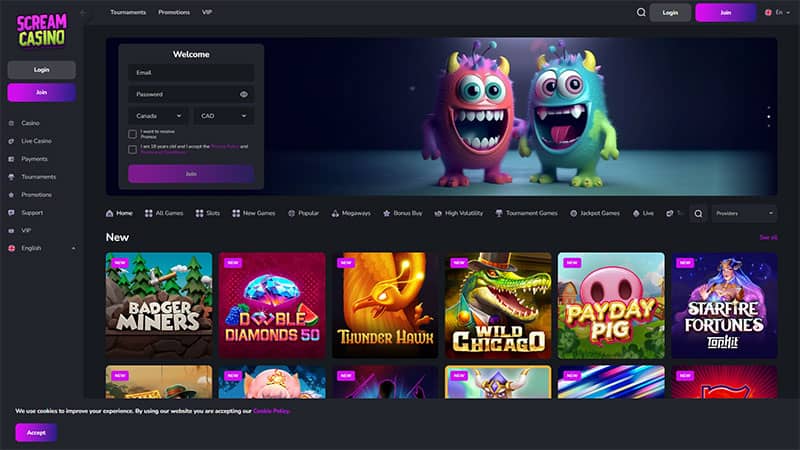The height and width of the screenshot is (450, 800).
Task: Open the CAD currency dropdown
Action: (223, 116)
